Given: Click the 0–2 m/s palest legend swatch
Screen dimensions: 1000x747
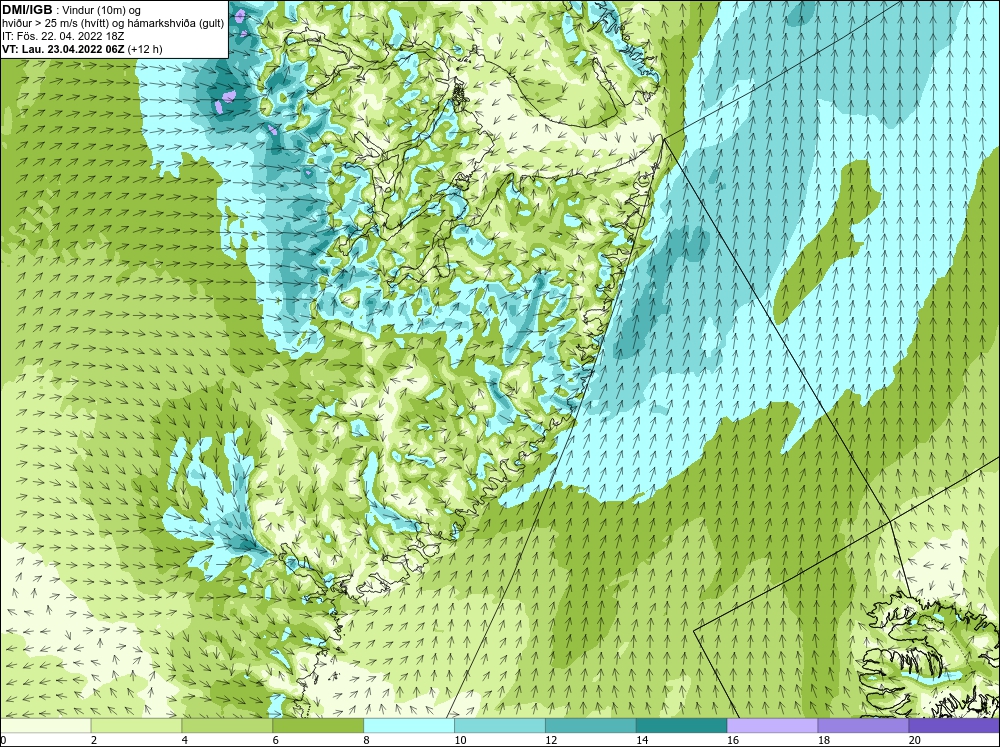Looking at the screenshot, I should (45, 726).
